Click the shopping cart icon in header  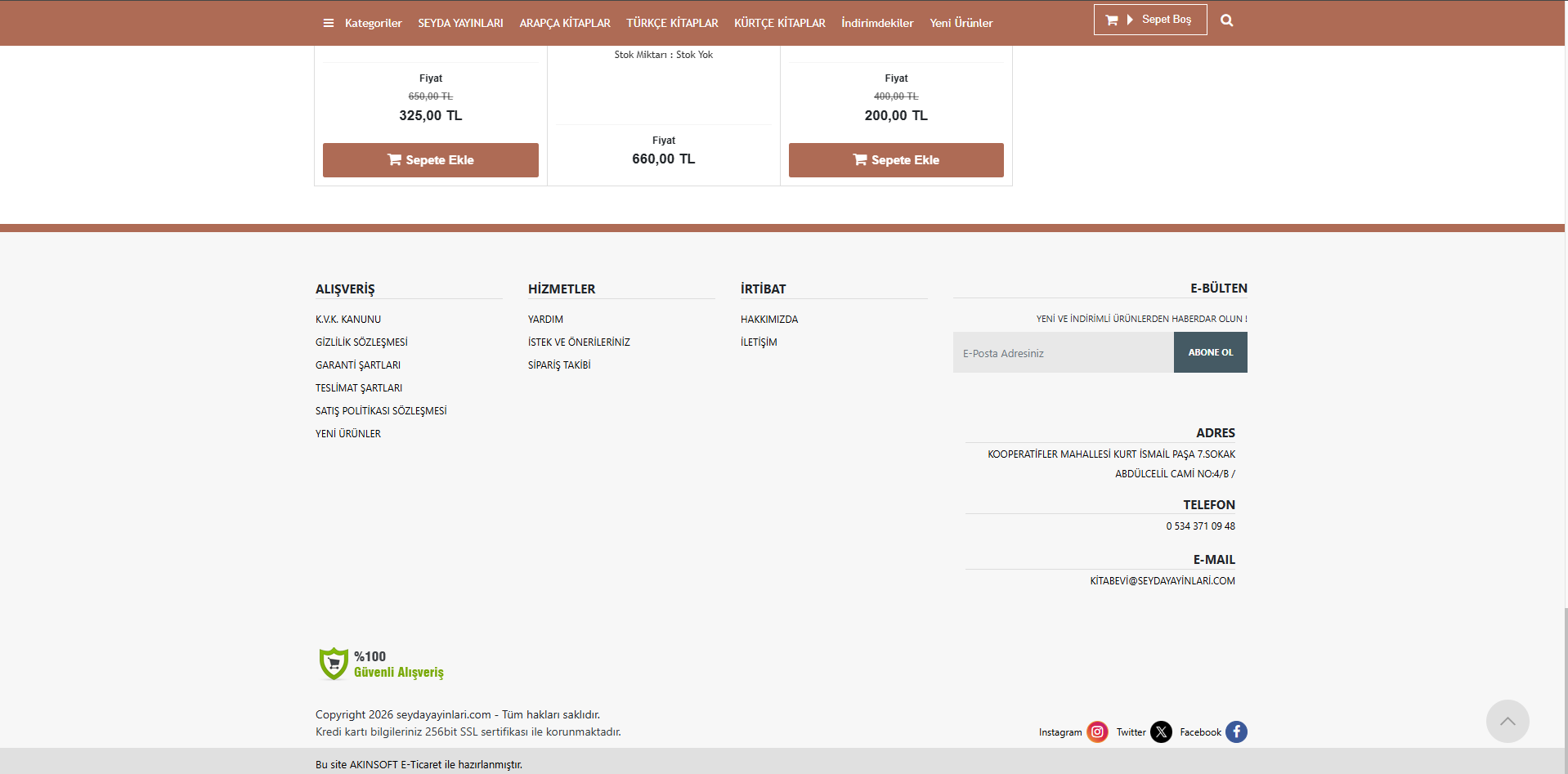(x=1112, y=20)
